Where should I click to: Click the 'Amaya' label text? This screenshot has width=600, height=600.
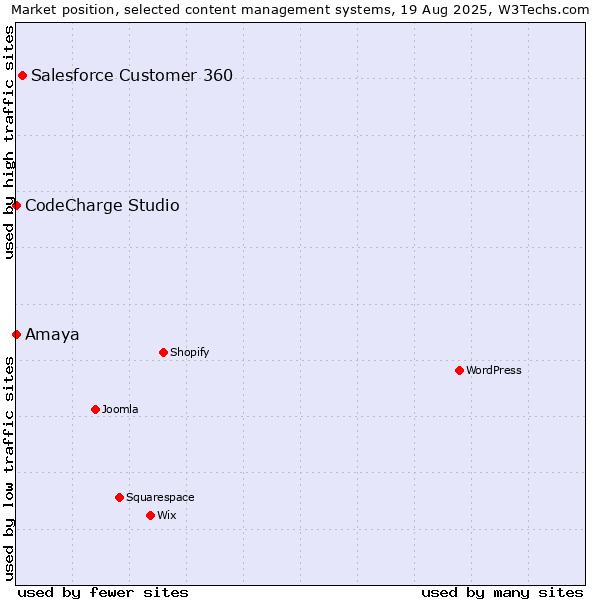(52, 335)
